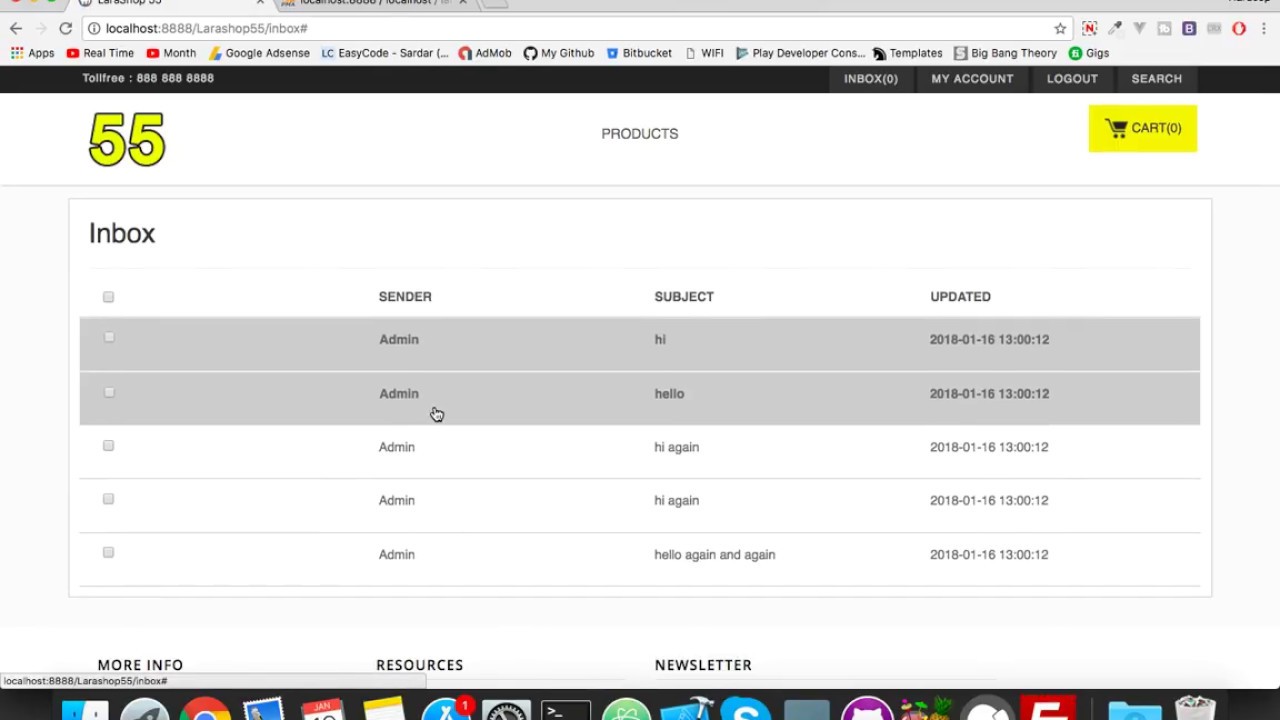The width and height of the screenshot is (1280, 720).
Task: Open the EasyCode - Sardar bookmark
Action: tap(385, 53)
